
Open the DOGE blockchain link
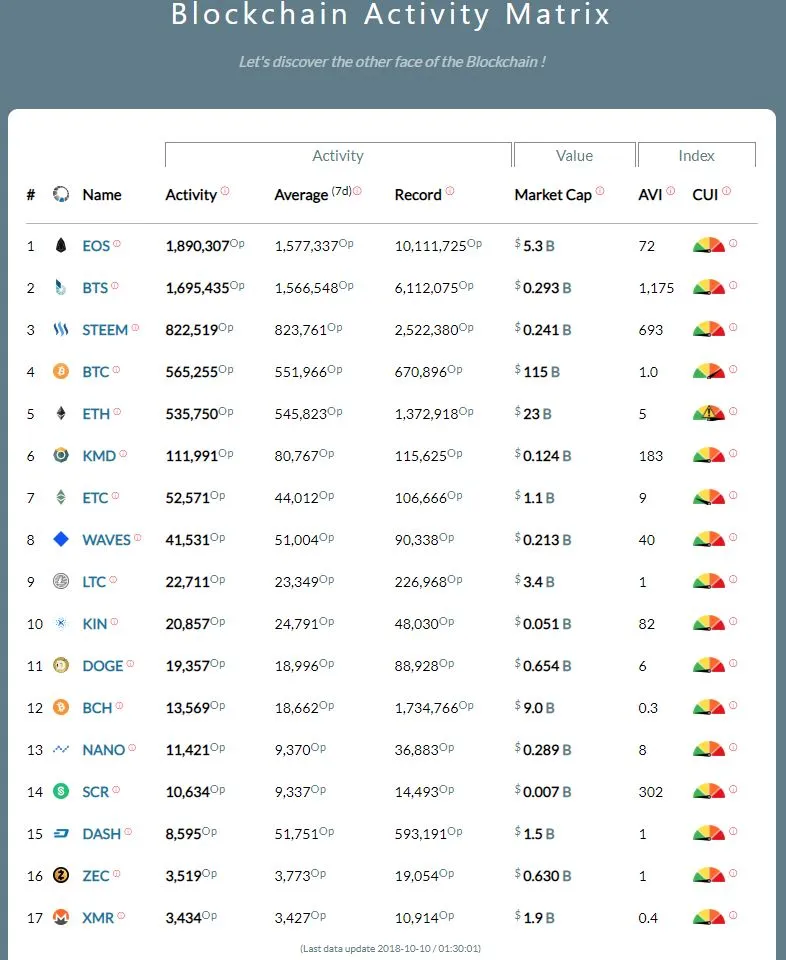click(103, 666)
